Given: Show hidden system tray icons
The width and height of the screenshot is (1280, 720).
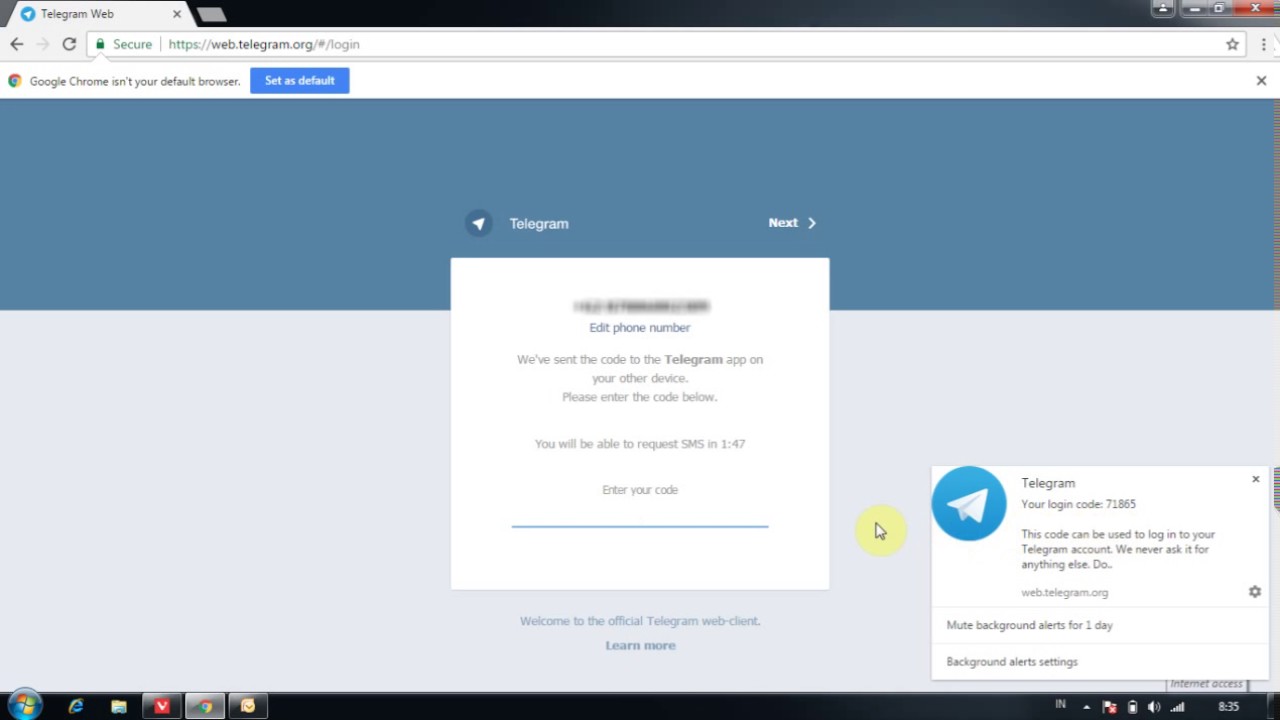Looking at the screenshot, I should [x=1087, y=707].
